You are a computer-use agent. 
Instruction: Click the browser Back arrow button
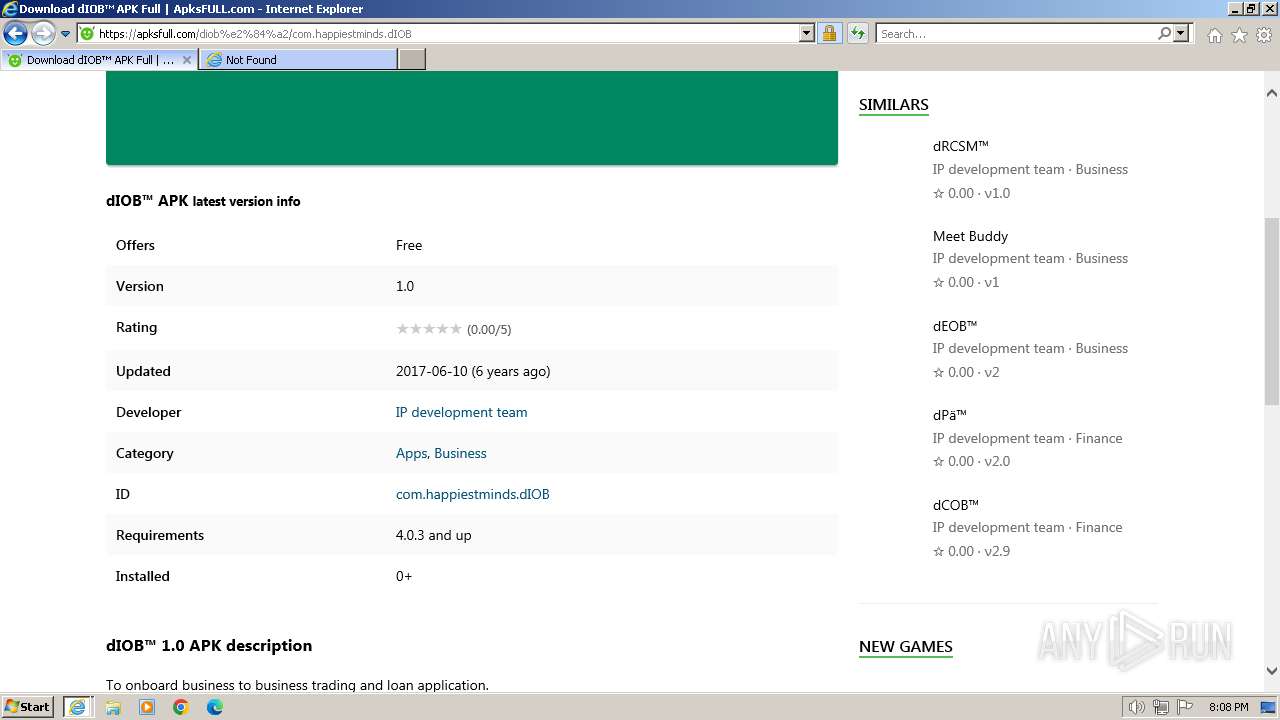[16, 33]
